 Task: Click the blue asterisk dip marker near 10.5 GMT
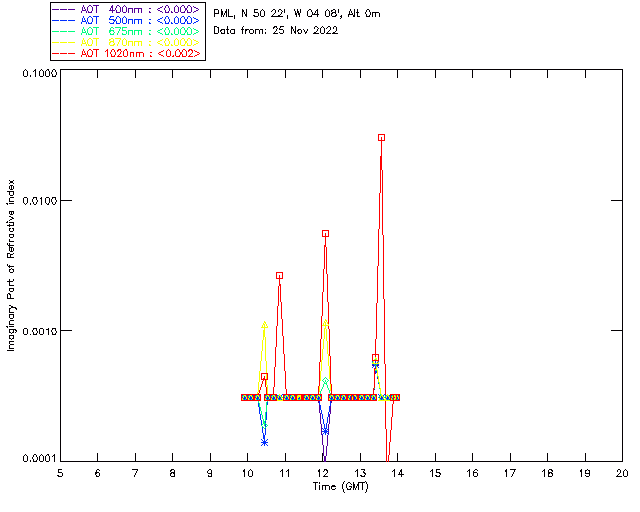[264, 442]
